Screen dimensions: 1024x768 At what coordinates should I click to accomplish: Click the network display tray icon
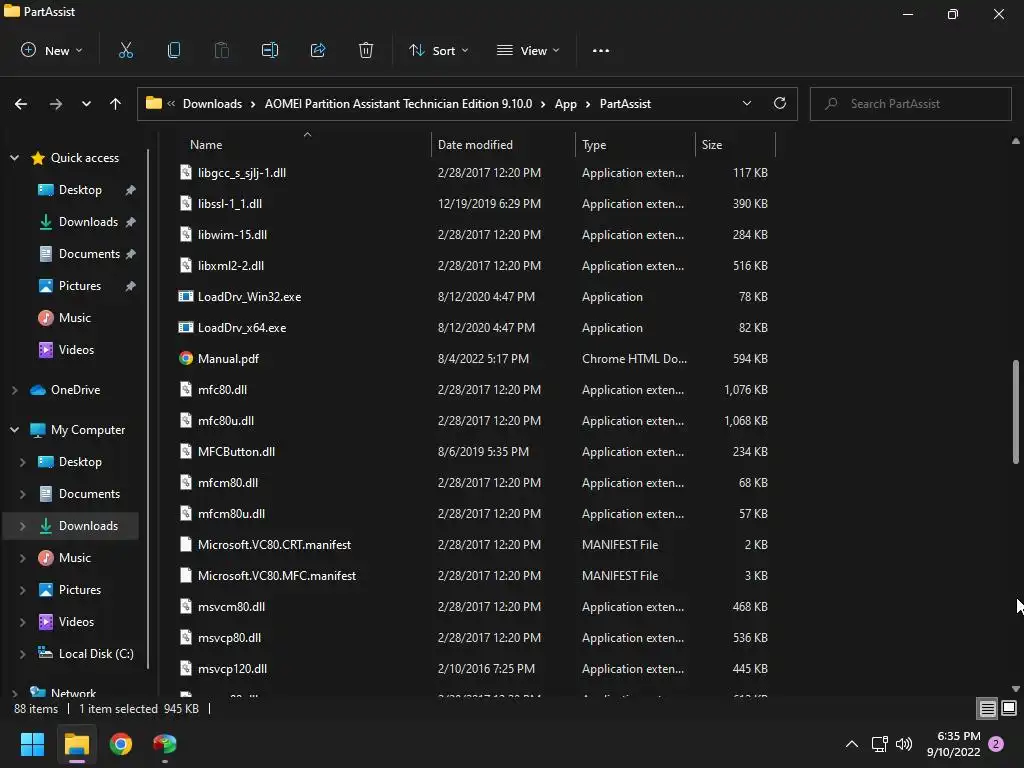click(879, 744)
